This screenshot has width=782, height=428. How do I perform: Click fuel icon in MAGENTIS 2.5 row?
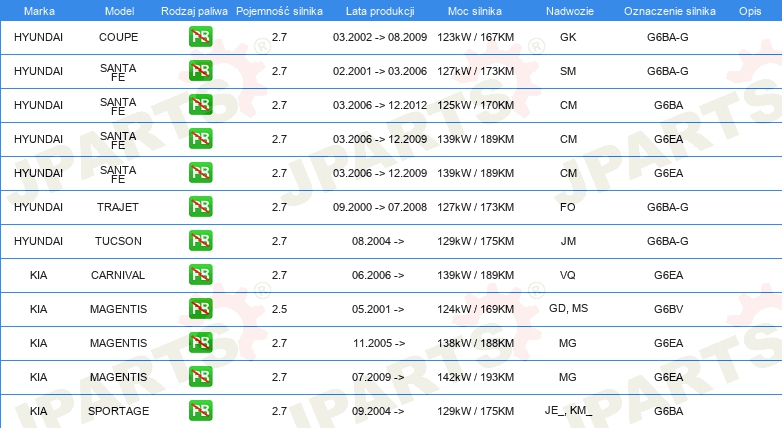click(200, 308)
